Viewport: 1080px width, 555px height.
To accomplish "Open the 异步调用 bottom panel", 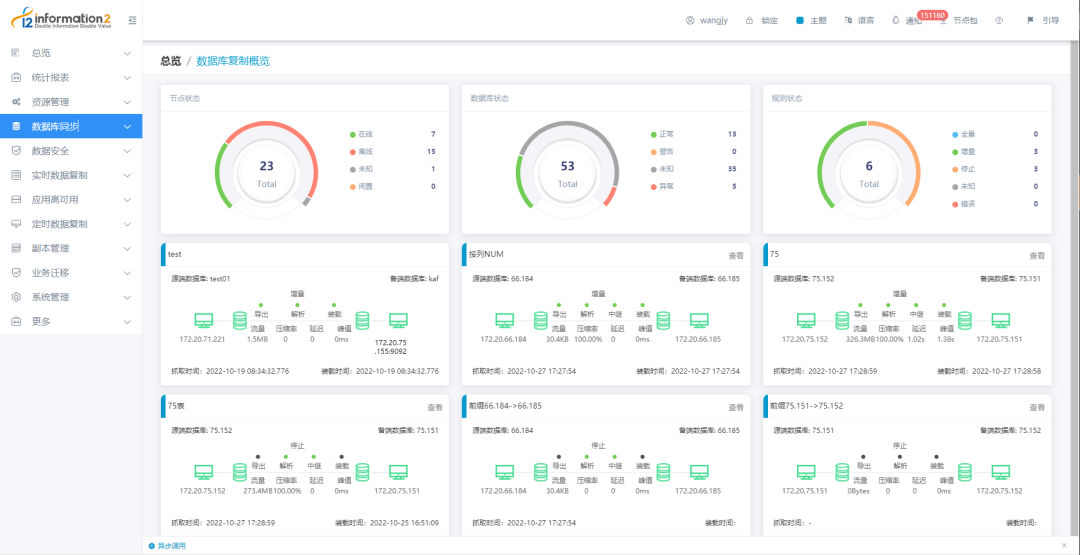I will (x=167, y=546).
